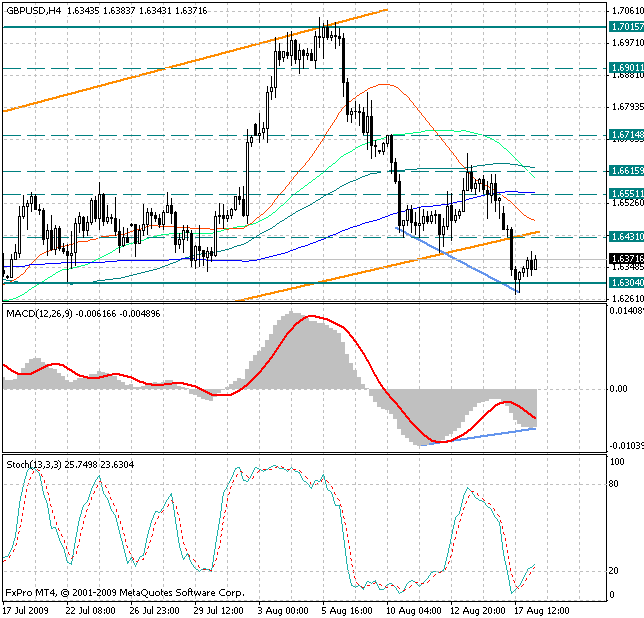Select the MACD(12,26,9) indicator label

40,315
